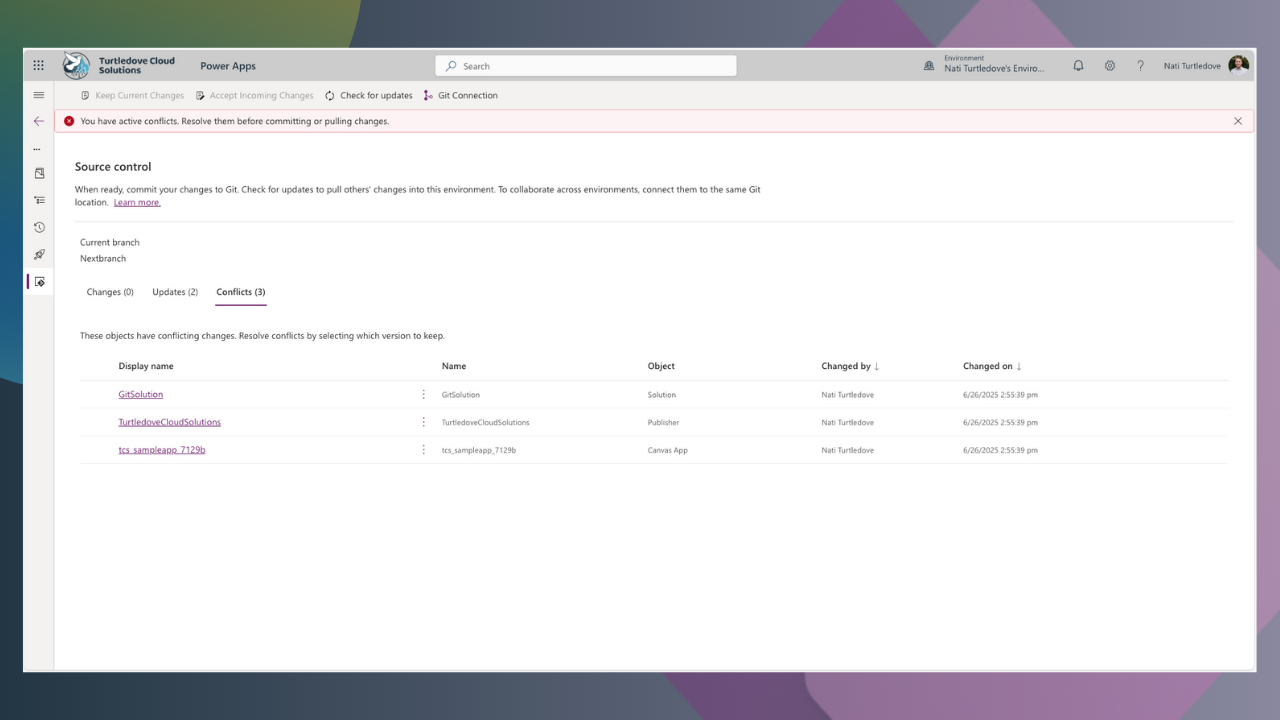
Task: Click the Nati Turtledove user name
Action: point(1192,66)
